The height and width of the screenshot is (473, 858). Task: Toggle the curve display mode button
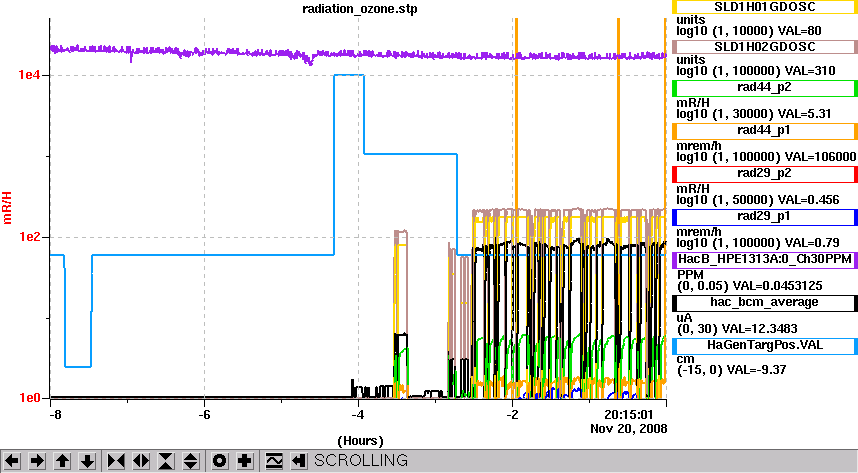[x=273, y=461]
